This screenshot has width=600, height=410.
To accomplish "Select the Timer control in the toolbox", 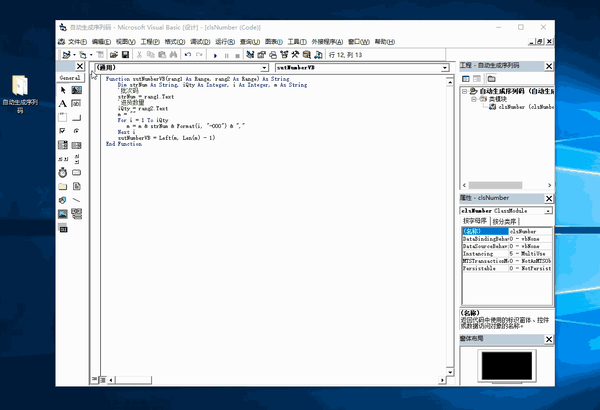I will (63, 173).
